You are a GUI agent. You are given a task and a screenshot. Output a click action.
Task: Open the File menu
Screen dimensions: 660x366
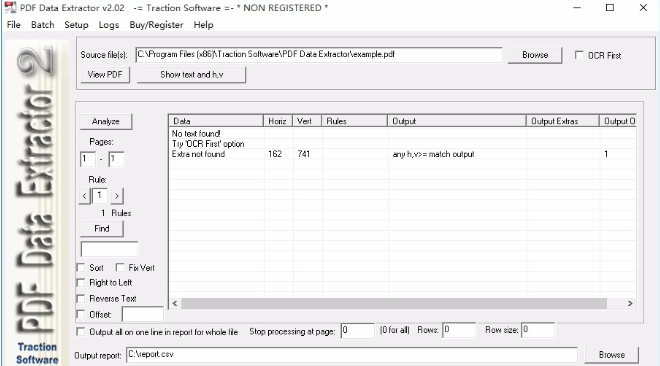(13, 25)
